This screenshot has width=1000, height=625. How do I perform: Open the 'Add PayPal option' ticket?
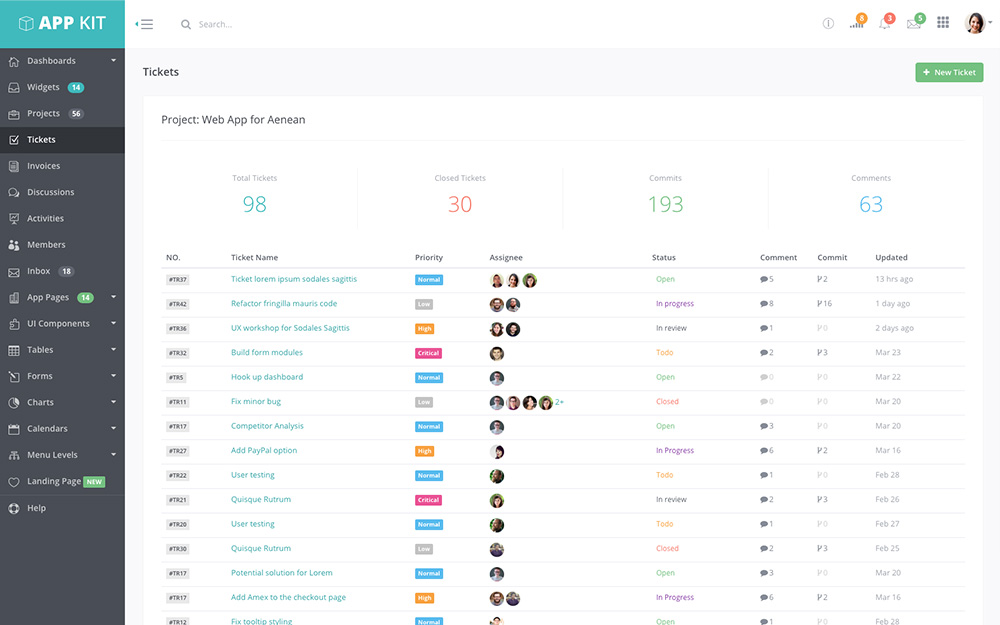pyautogui.click(x=264, y=451)
